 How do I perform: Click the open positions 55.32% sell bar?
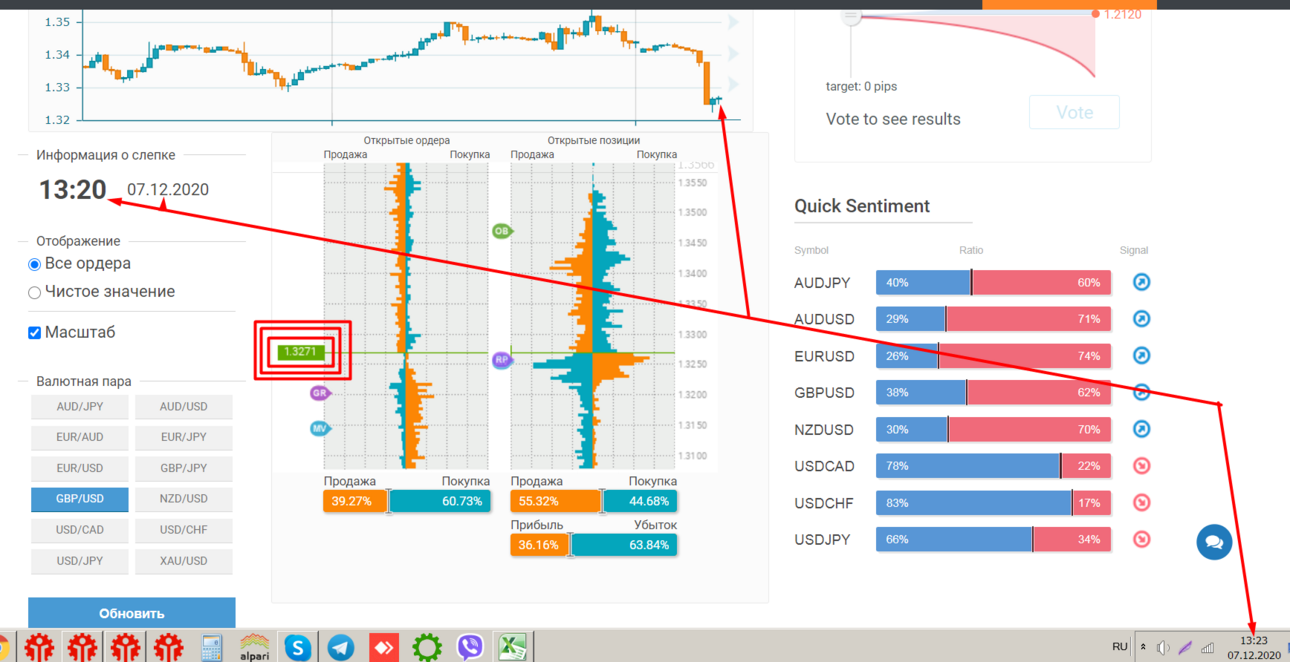click(556, 501)
